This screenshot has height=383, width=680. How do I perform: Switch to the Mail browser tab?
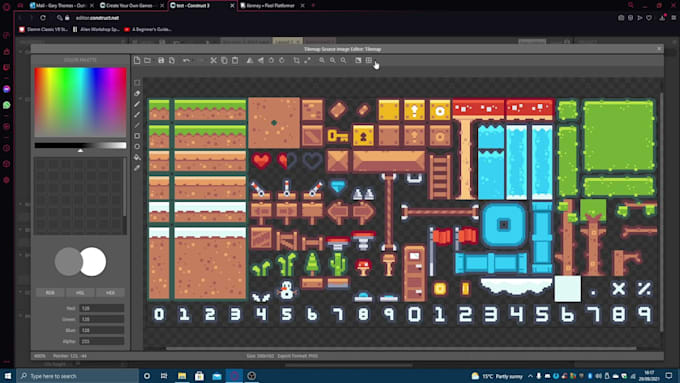point(61,6)
